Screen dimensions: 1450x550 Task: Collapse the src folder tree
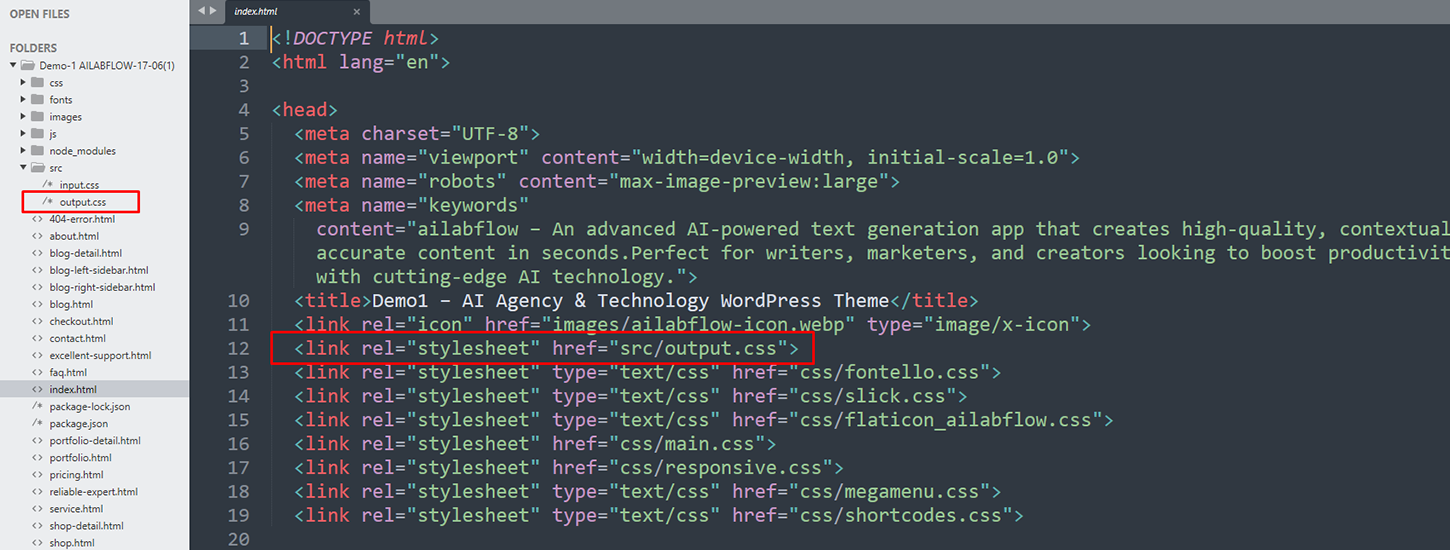23,168
